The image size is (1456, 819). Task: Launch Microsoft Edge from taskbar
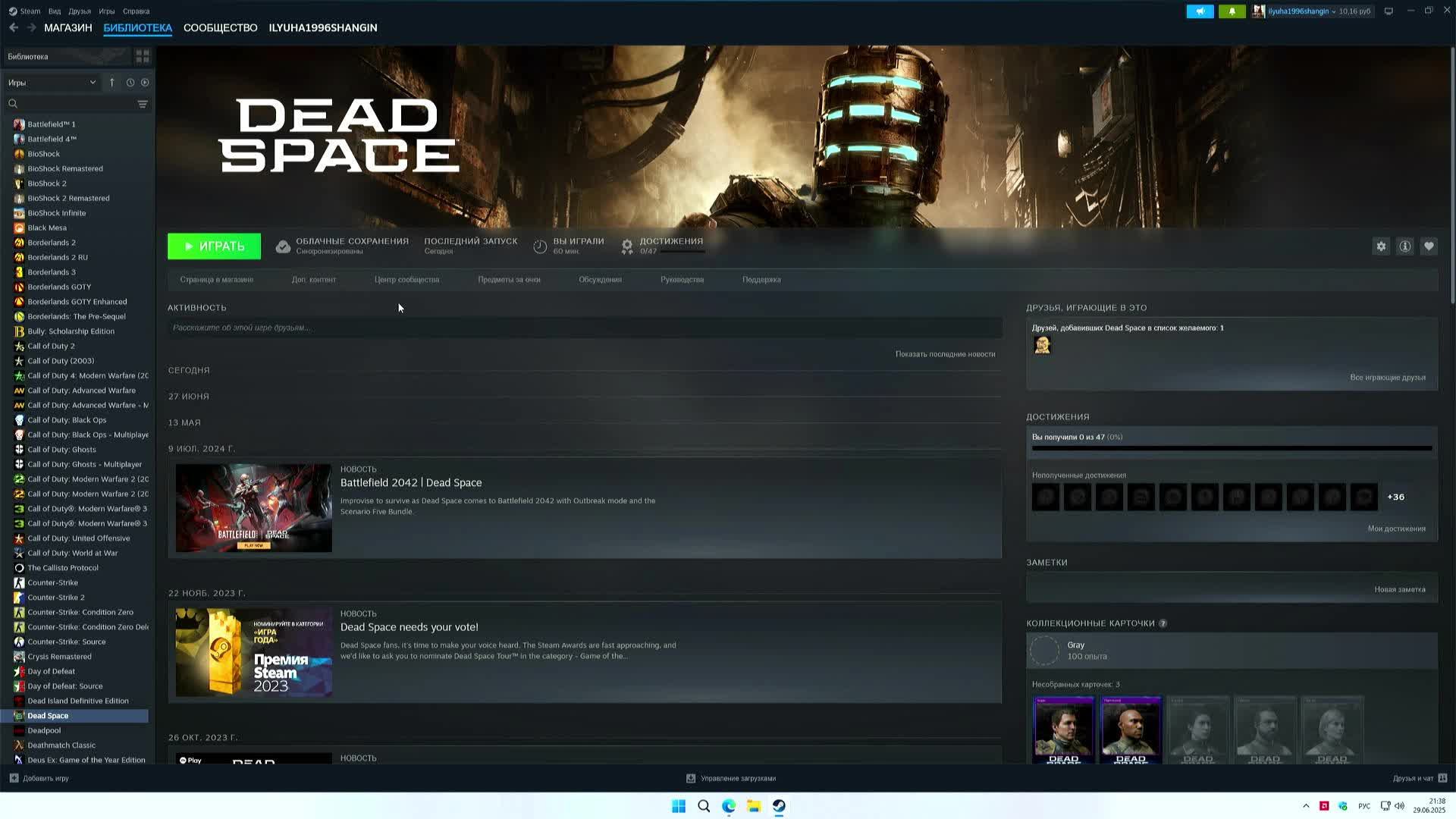click(729, 806)
